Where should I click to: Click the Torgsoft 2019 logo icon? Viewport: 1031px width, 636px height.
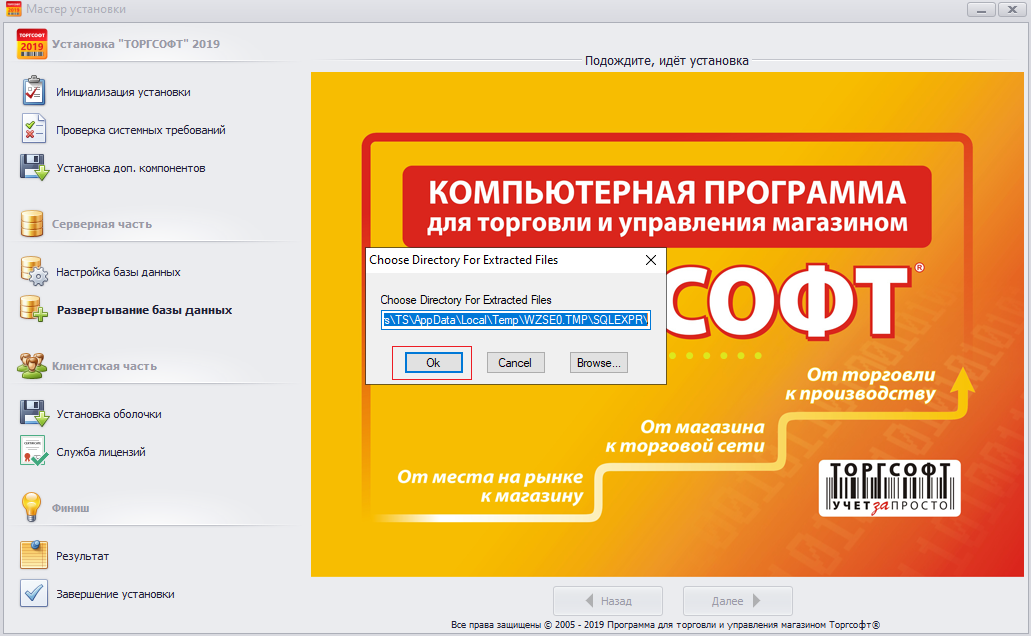pyautogui.click(x=32, y=44)
